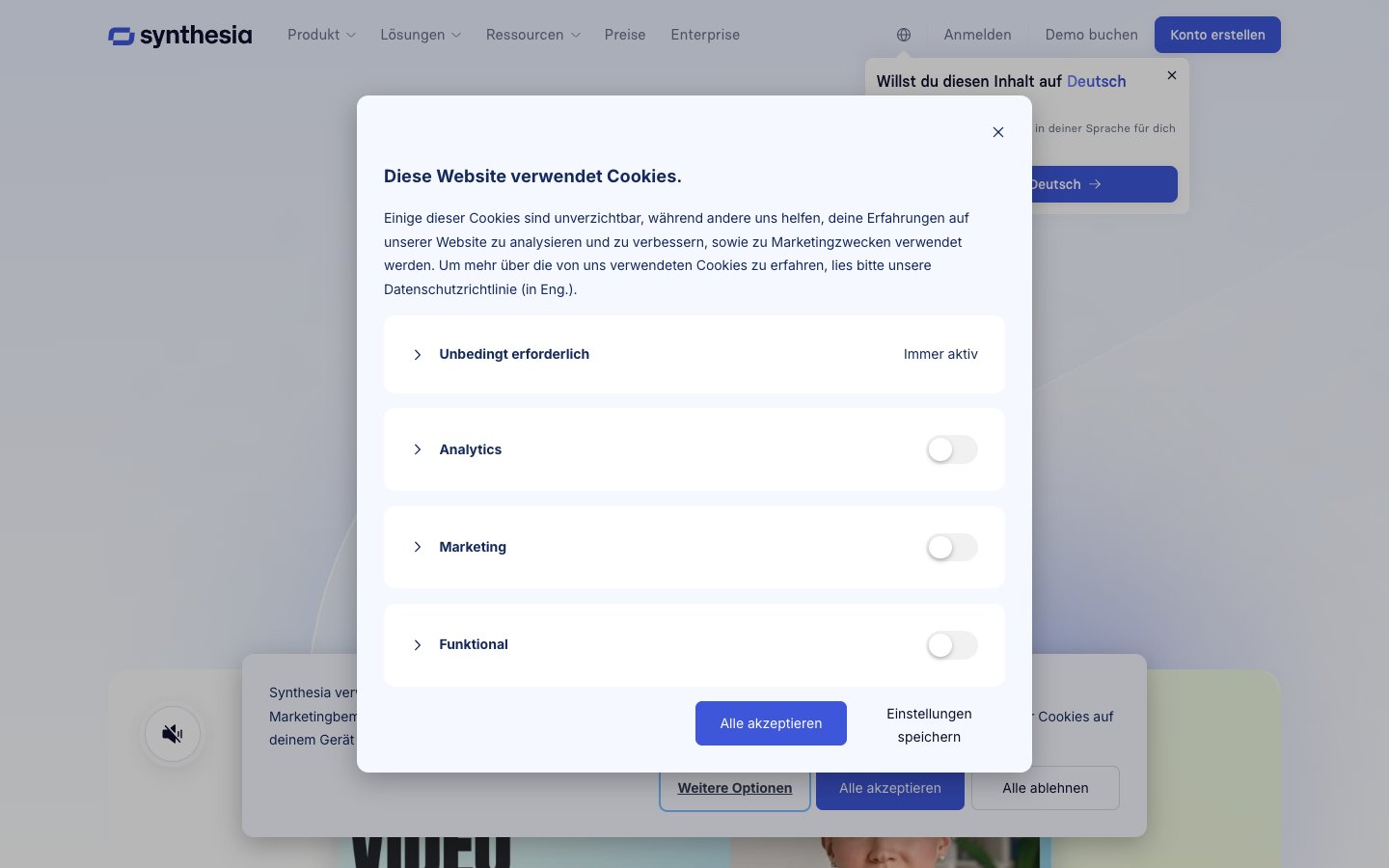1389x868 pixels.
Task: Click the Synthesia logo
Action: (180, 36)
